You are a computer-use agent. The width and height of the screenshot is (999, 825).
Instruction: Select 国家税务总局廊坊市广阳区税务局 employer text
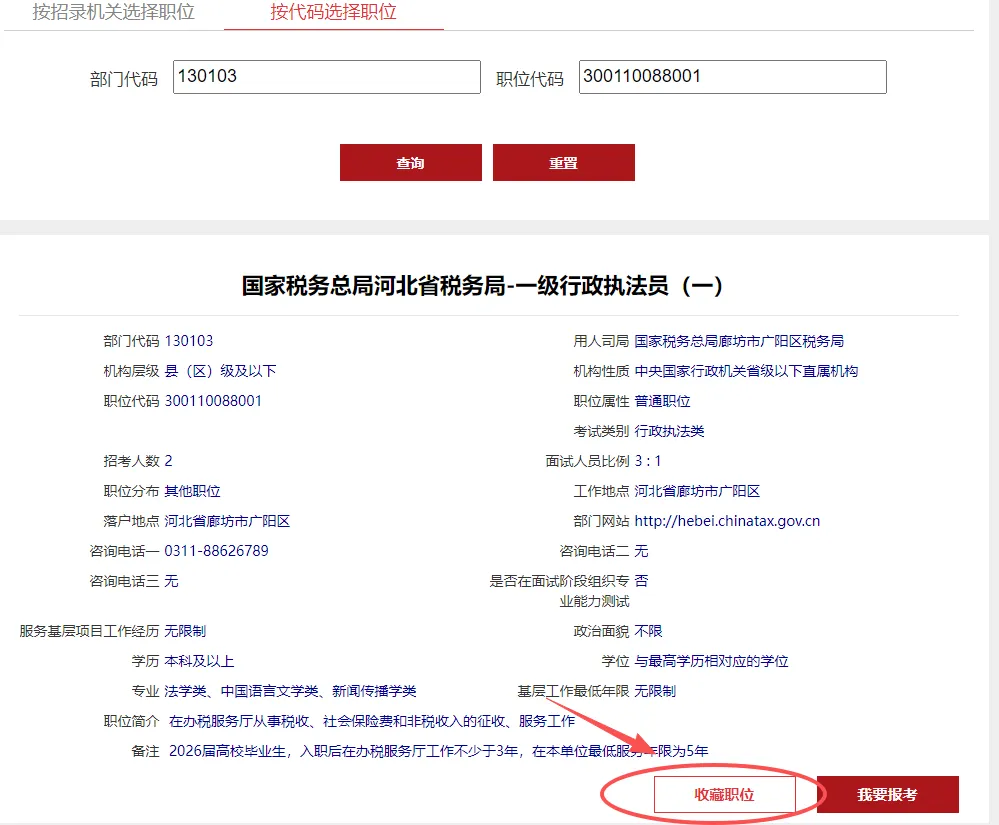tap(739, 341)
